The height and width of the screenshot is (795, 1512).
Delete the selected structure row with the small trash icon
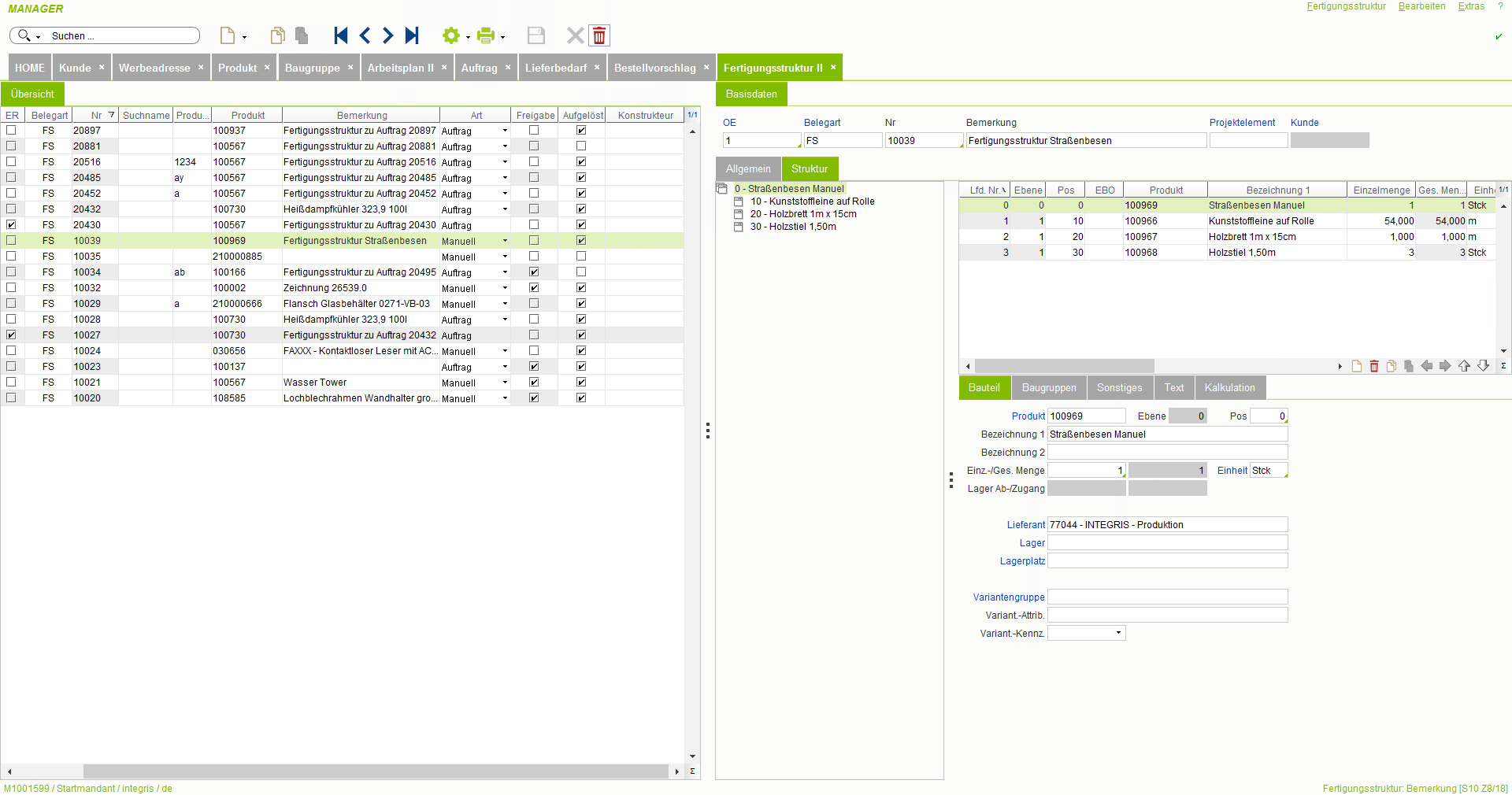(1374, 366)
